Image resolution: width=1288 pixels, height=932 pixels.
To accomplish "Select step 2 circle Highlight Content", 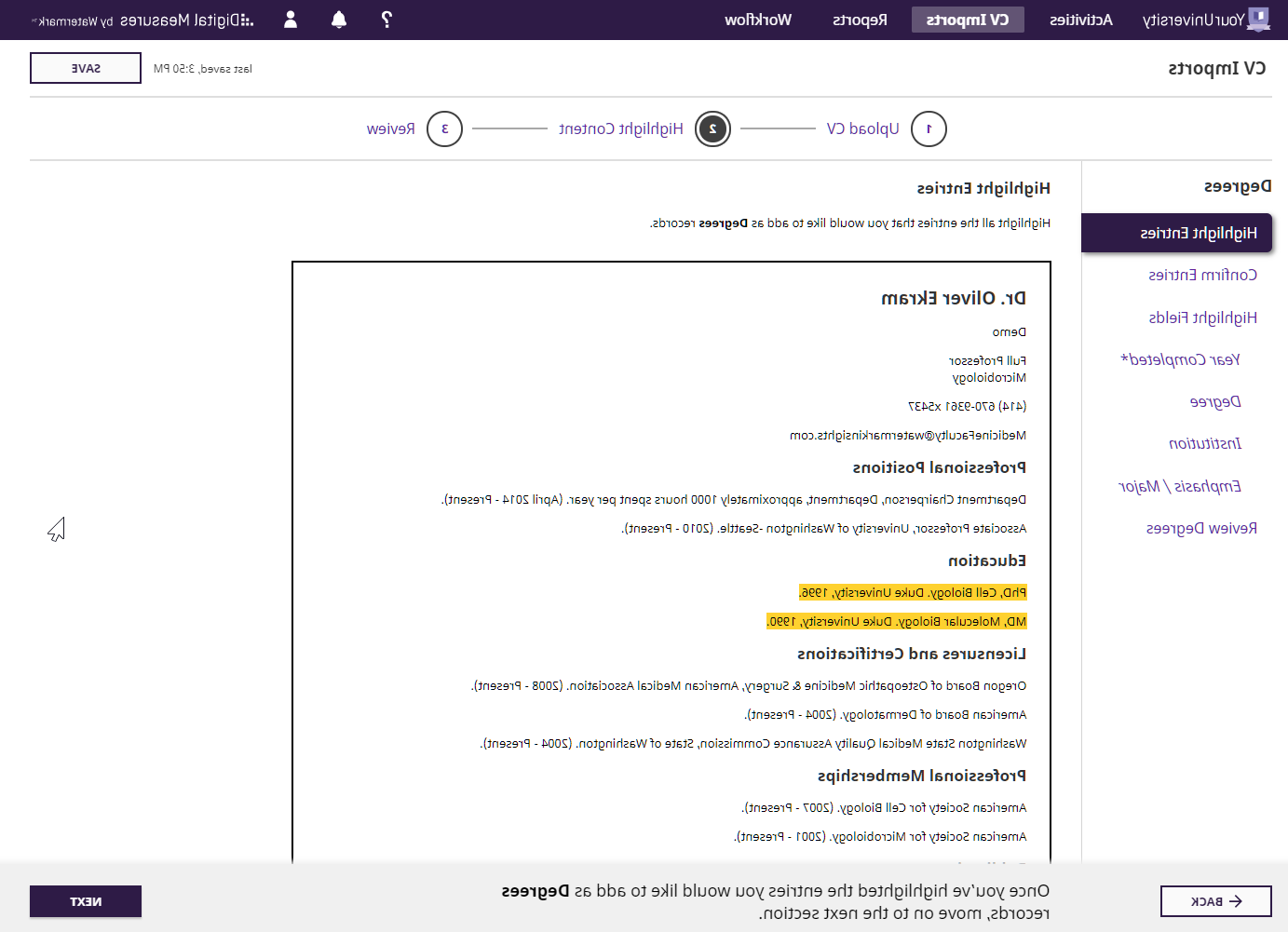I will tap(713, 128).
